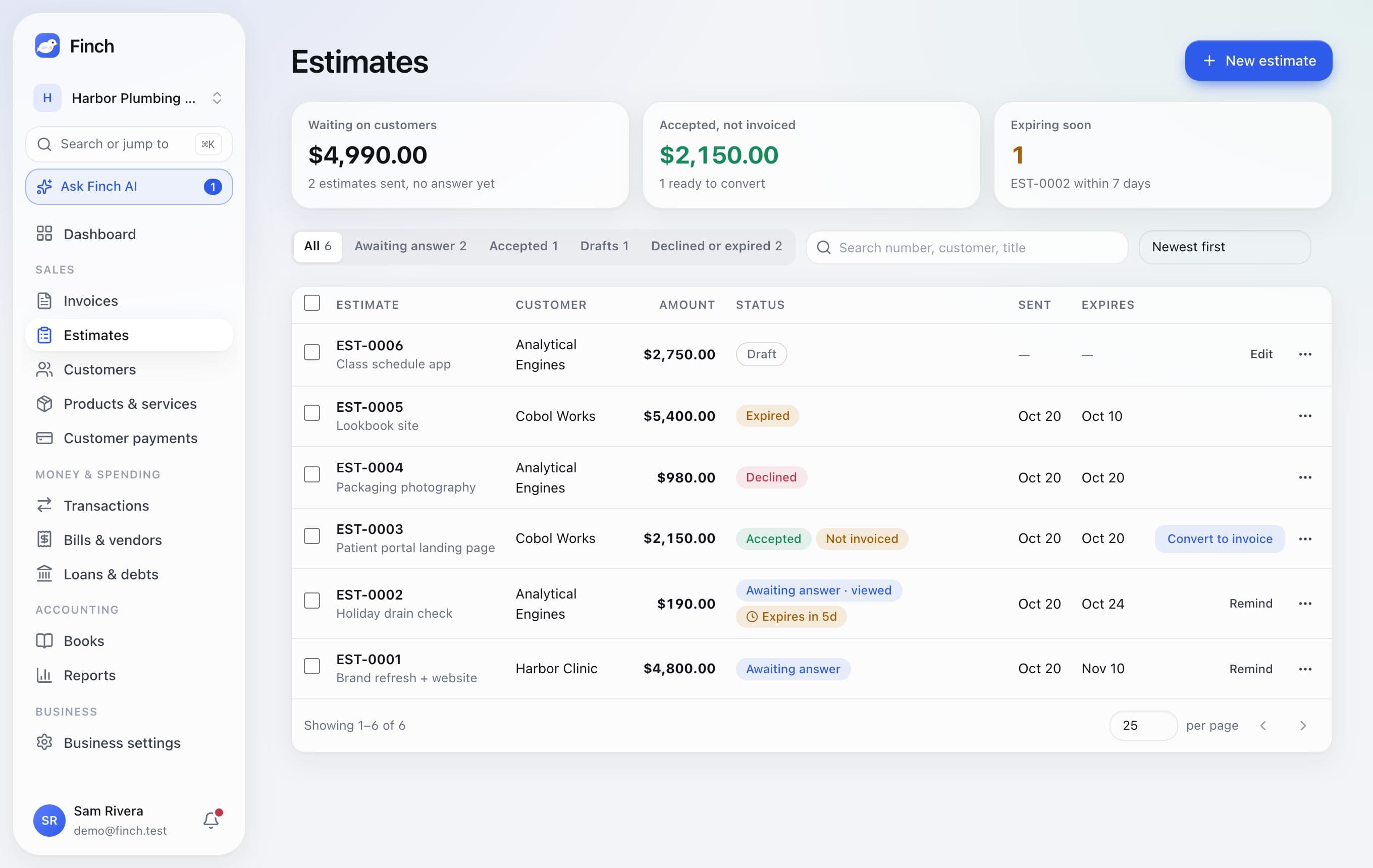The height and width of the screenshot is (868, 1373).
Task: Click the Books open-book icon
Action: pyautogui.click(x=44, y=640)
